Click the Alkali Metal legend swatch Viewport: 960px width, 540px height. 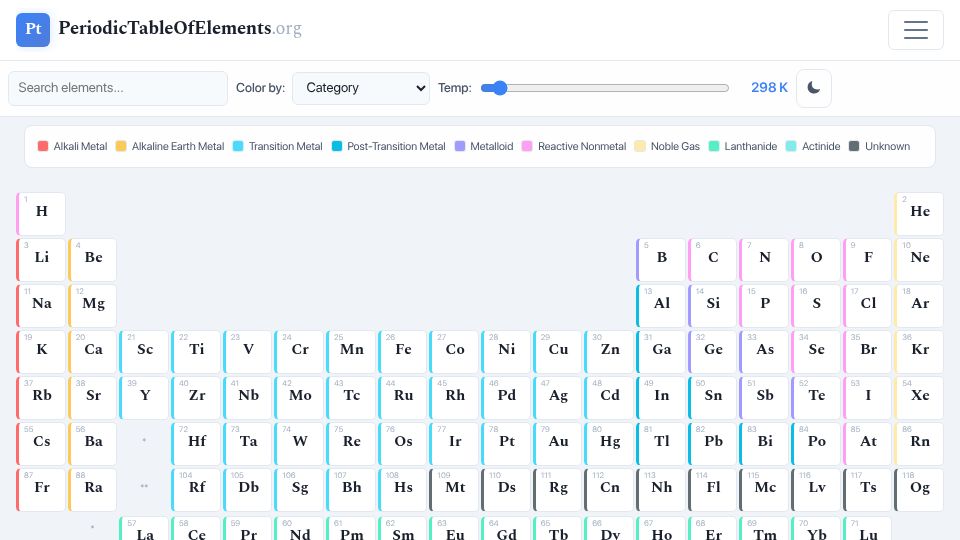(x=43, y=146)
